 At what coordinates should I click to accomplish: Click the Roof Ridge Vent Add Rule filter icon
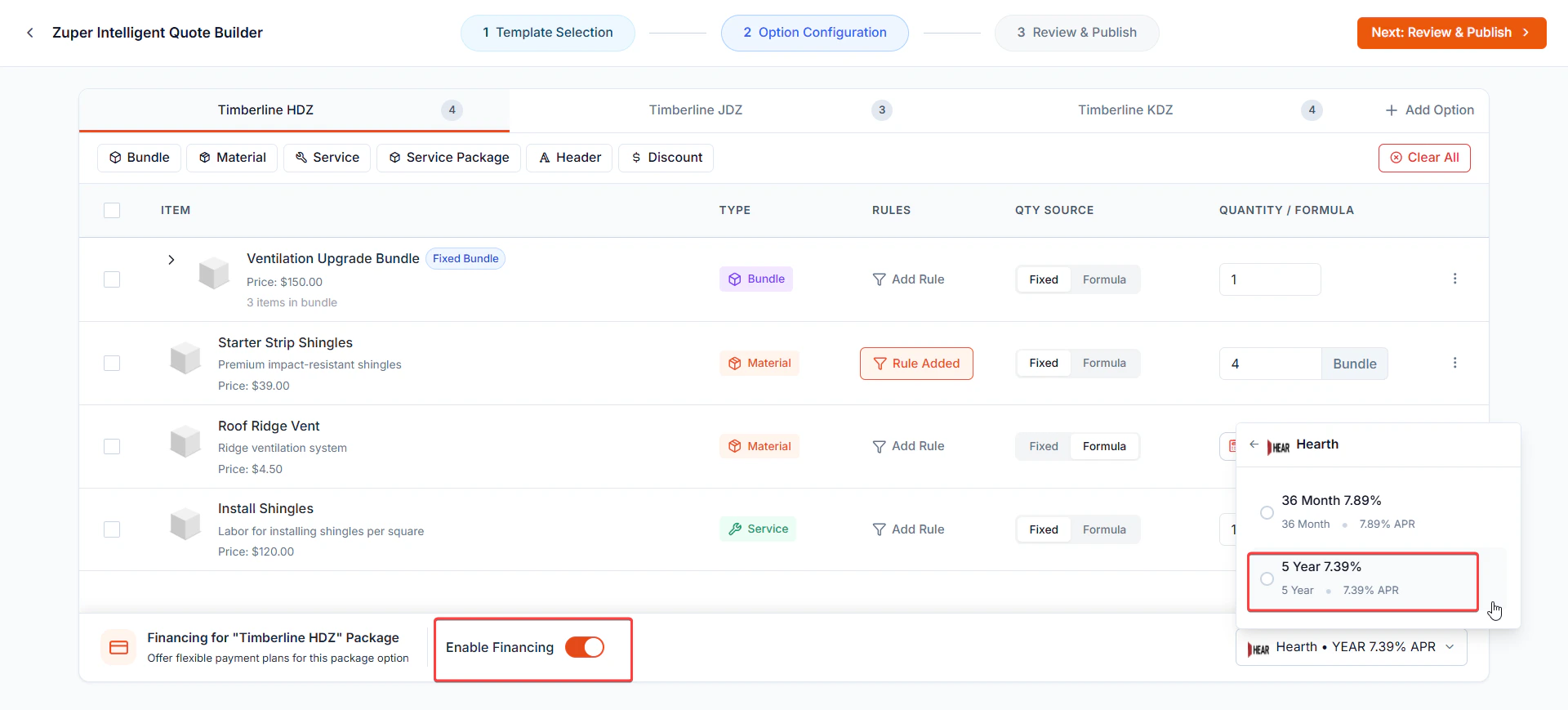[x=879, y=446]
